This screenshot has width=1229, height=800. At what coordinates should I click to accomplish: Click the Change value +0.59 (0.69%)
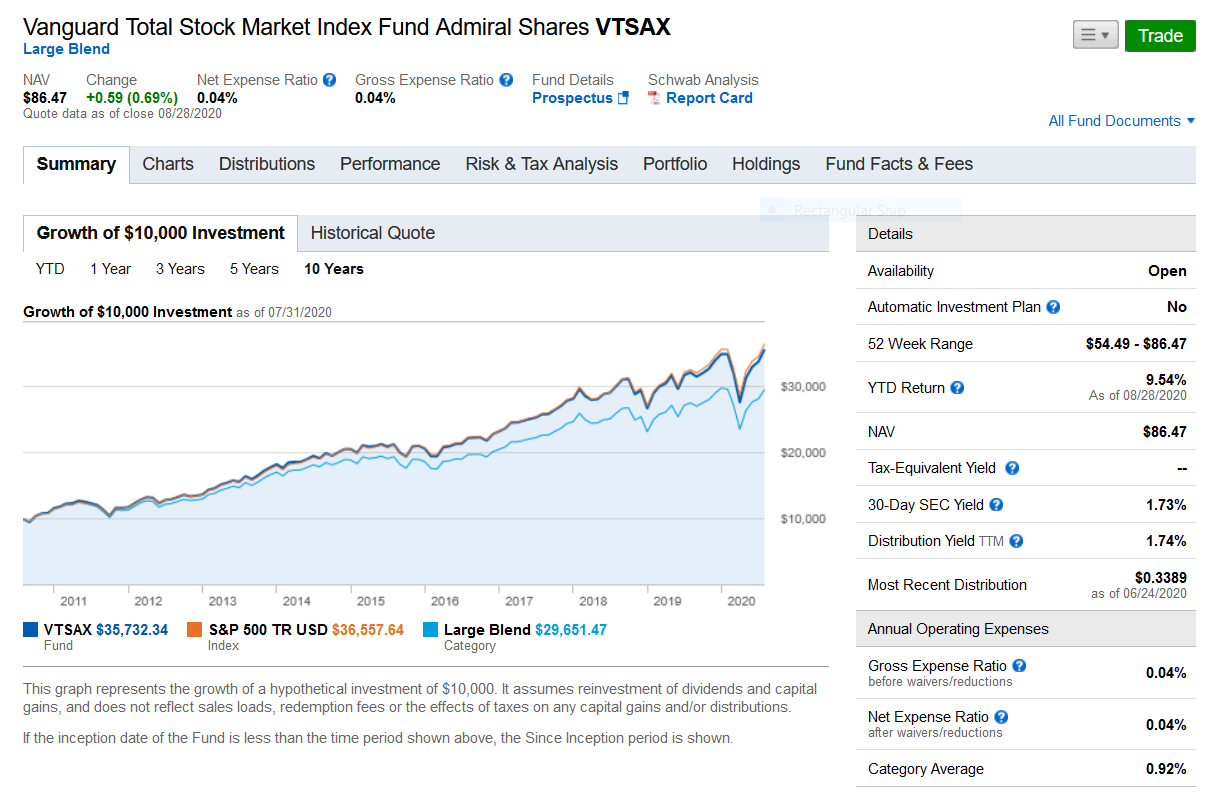pos(132,98)
